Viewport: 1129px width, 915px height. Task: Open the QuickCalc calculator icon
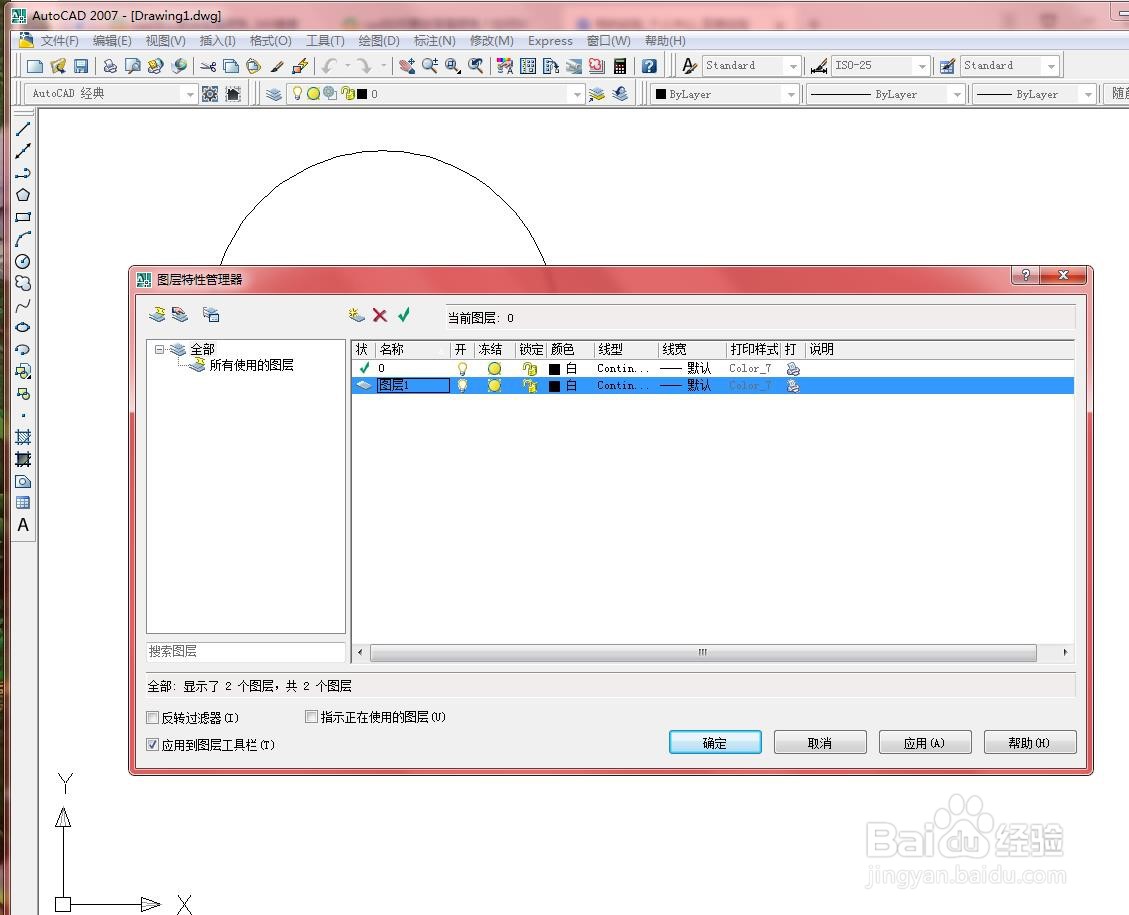click(620, 66)
